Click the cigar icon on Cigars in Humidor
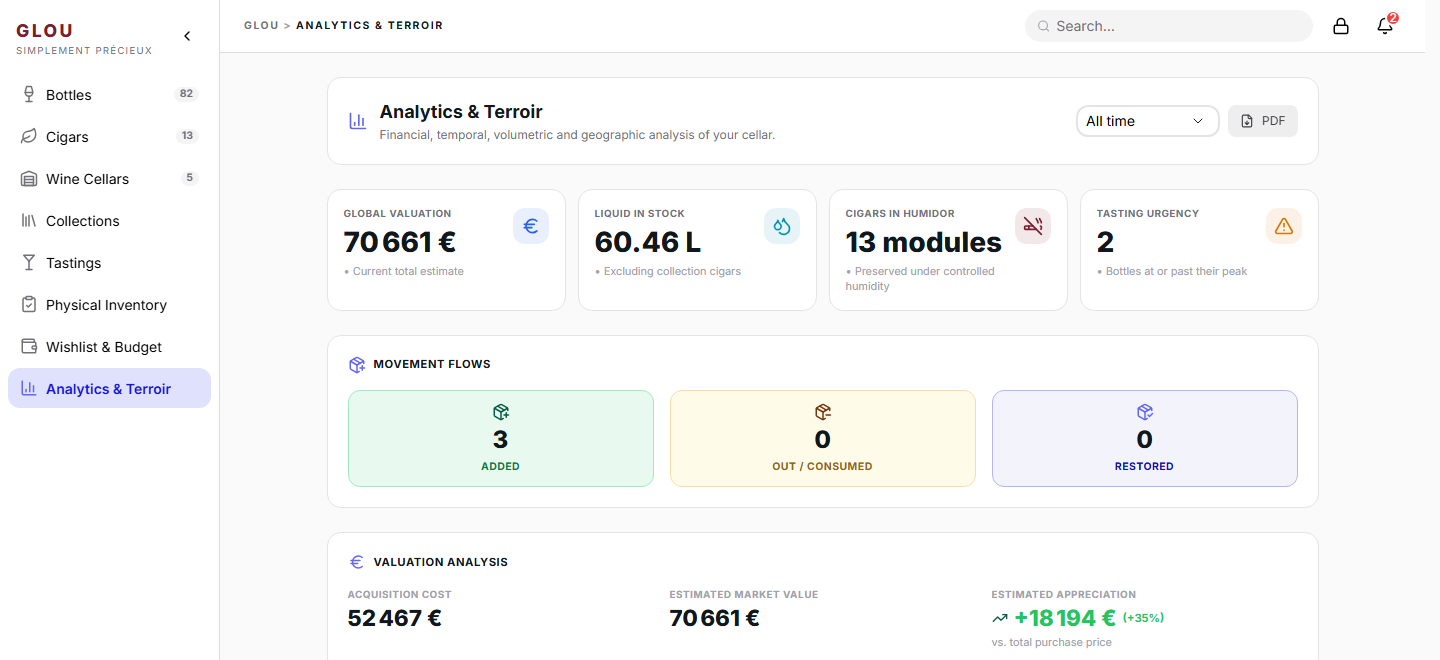1440x660 pixels. point(1033,226)
